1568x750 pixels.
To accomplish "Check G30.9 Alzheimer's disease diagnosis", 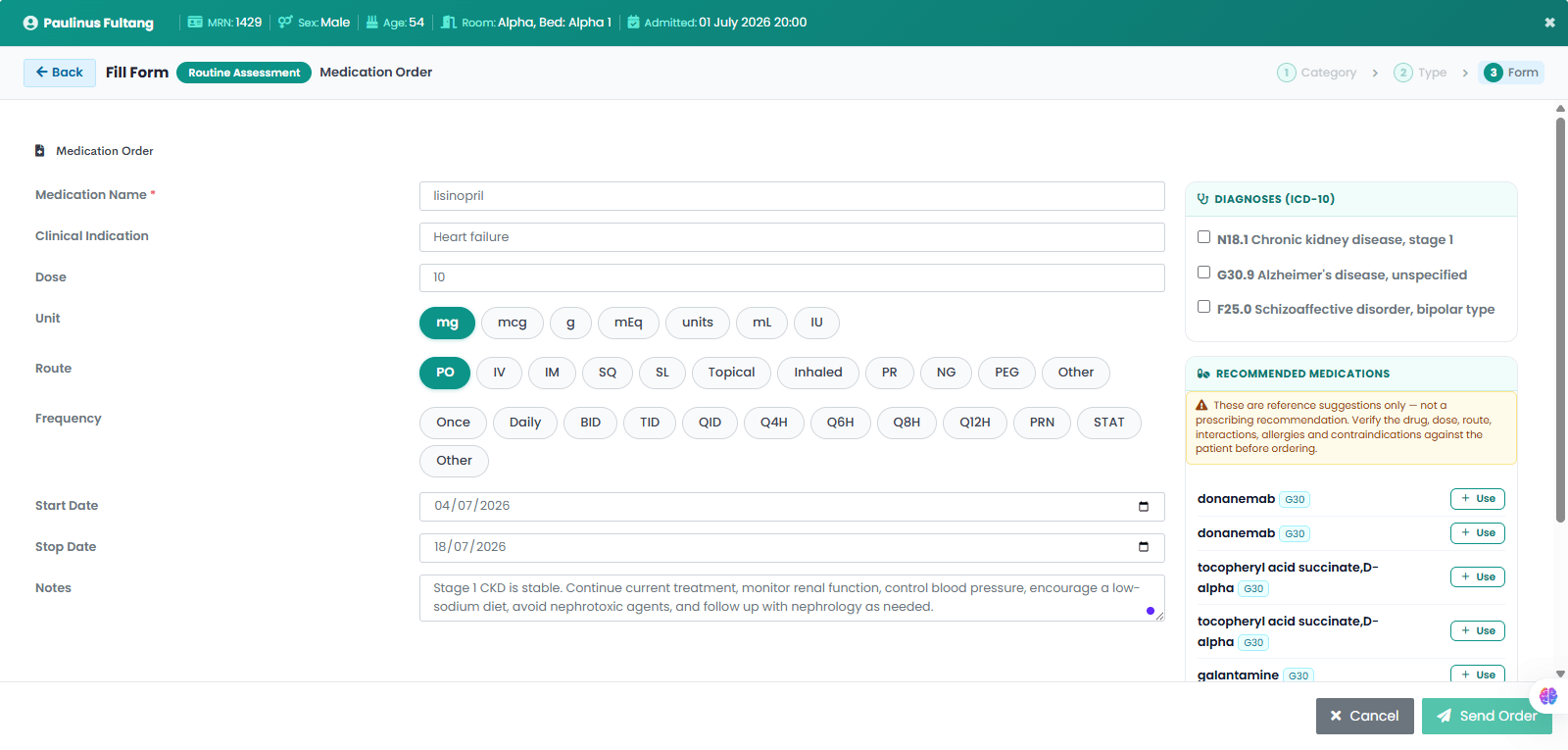I will [x=1203, y=273].
